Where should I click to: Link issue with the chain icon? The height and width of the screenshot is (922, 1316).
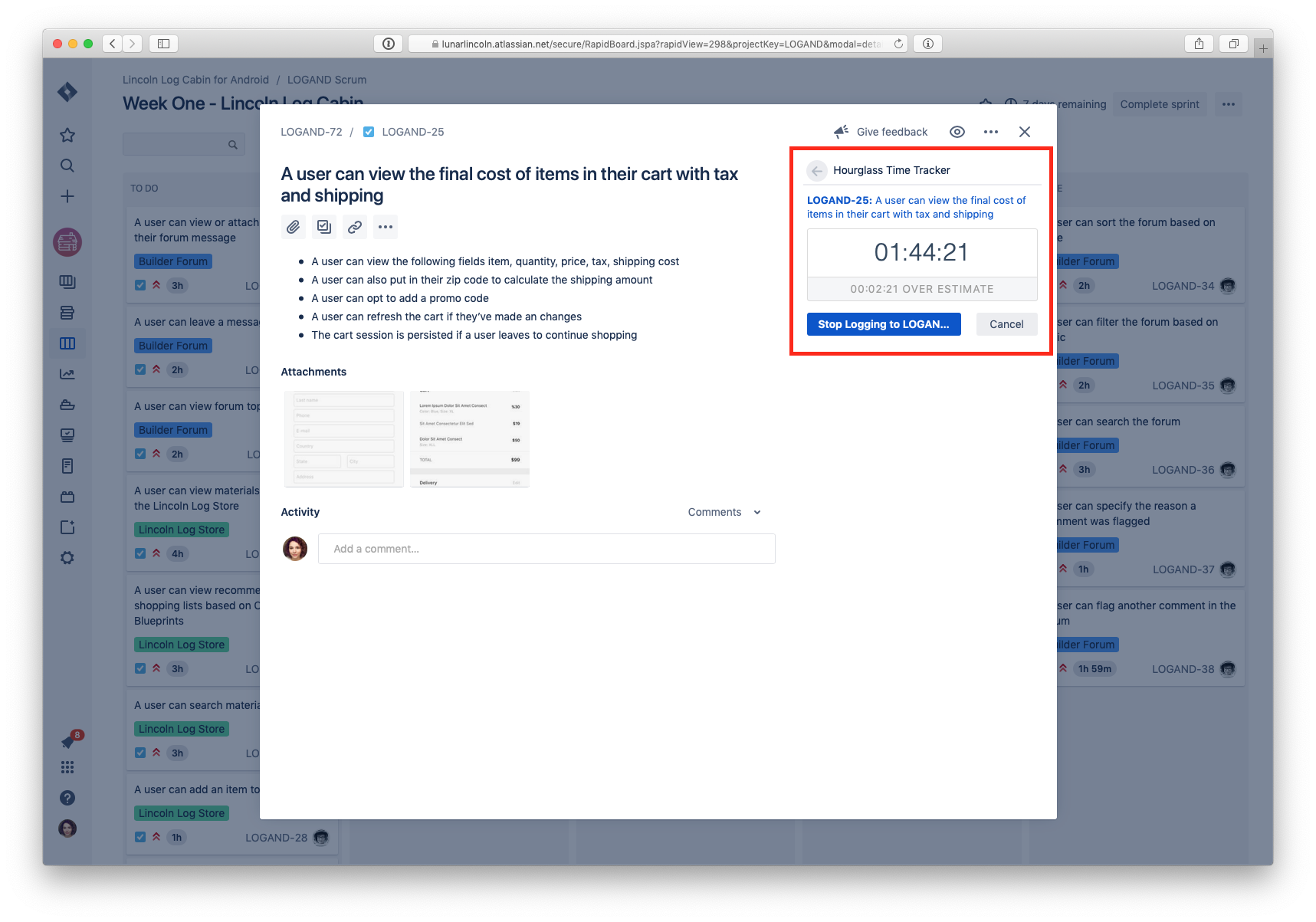[355, 227]
